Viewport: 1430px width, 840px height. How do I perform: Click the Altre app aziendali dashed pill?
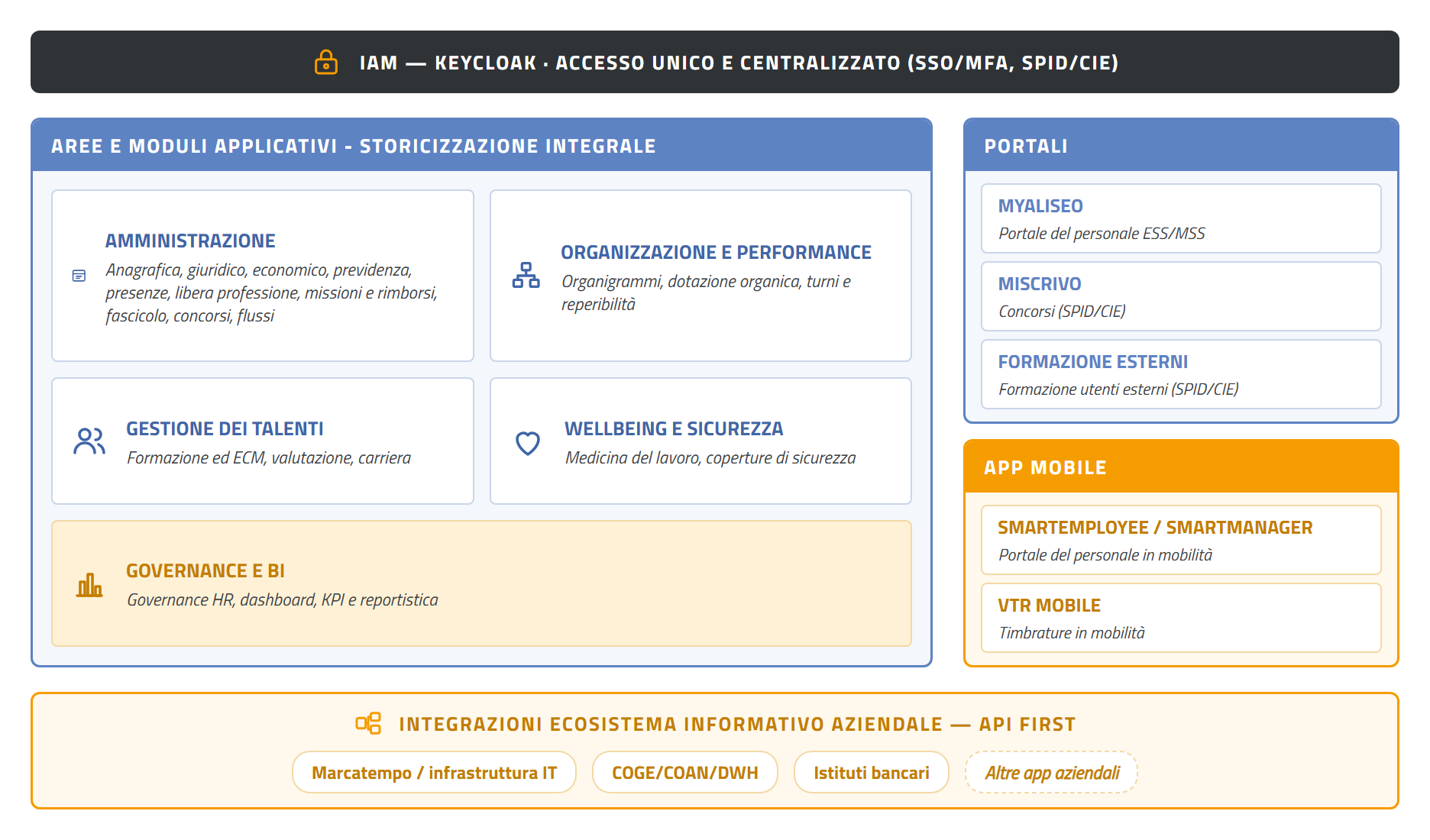[x=1052, y=773]
